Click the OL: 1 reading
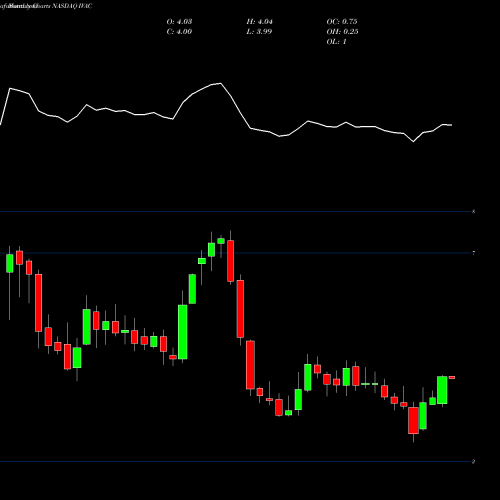The image size is (500, 500). [337, 42]
